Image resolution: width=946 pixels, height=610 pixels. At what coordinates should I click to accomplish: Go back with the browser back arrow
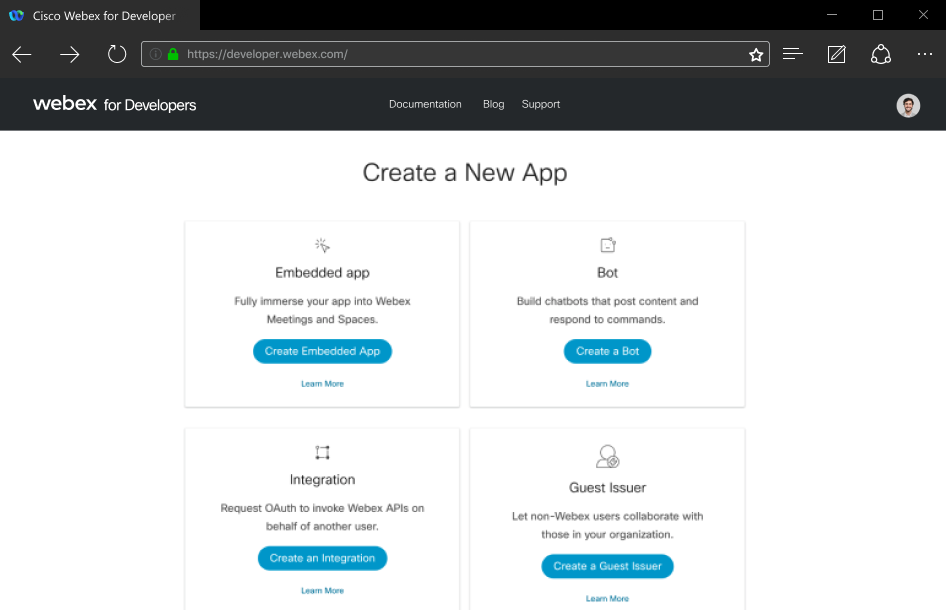(22, 54)
